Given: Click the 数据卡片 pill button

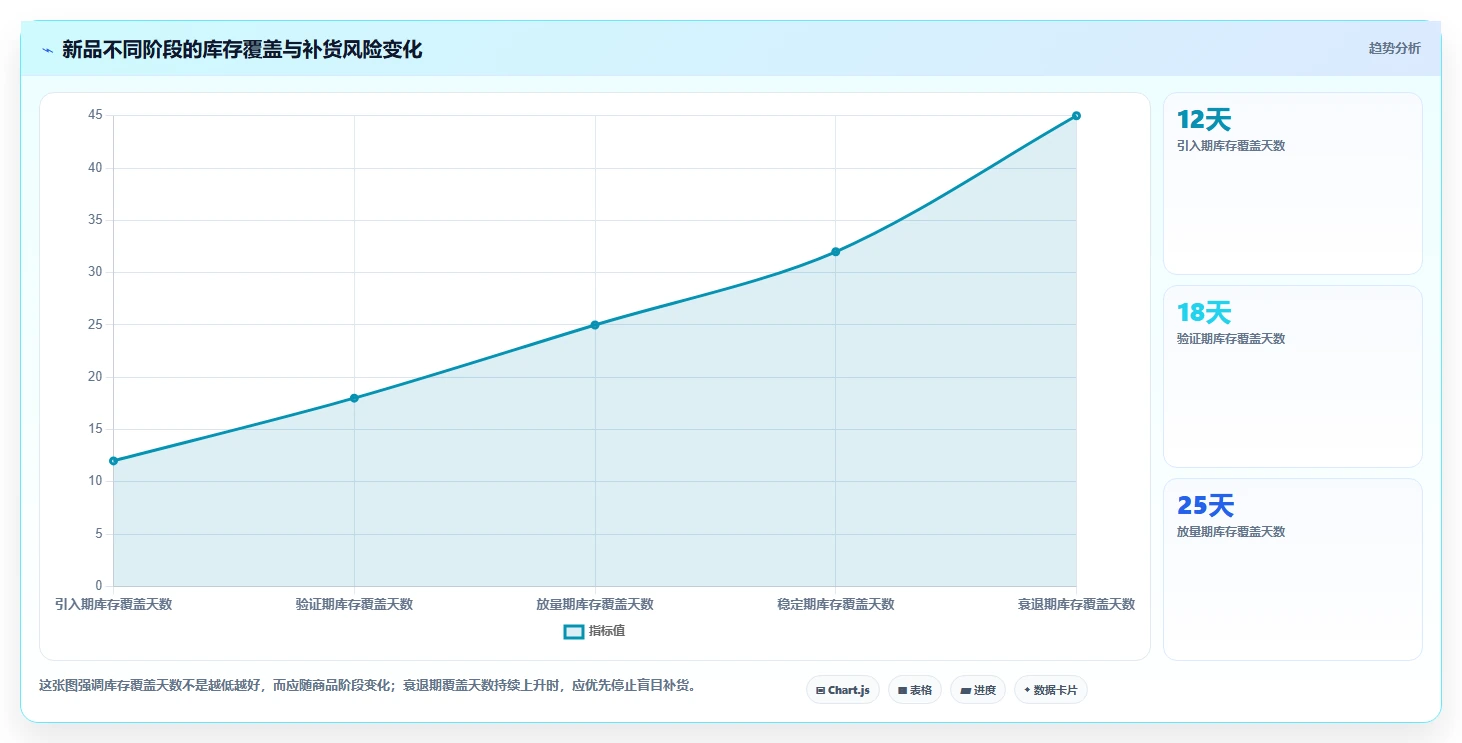Looking at the screenshot, I should (x=1051, y=690).
